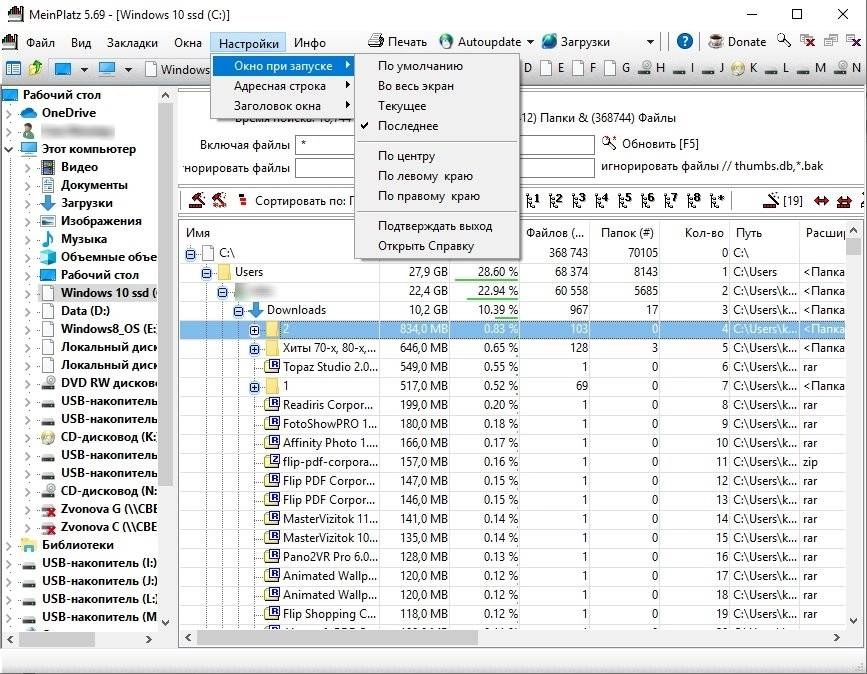This screenshot has width=867, height=674.
Task: Sort by the Папок (#) column header
Action: pyautogui.click(x=626, y=233)
